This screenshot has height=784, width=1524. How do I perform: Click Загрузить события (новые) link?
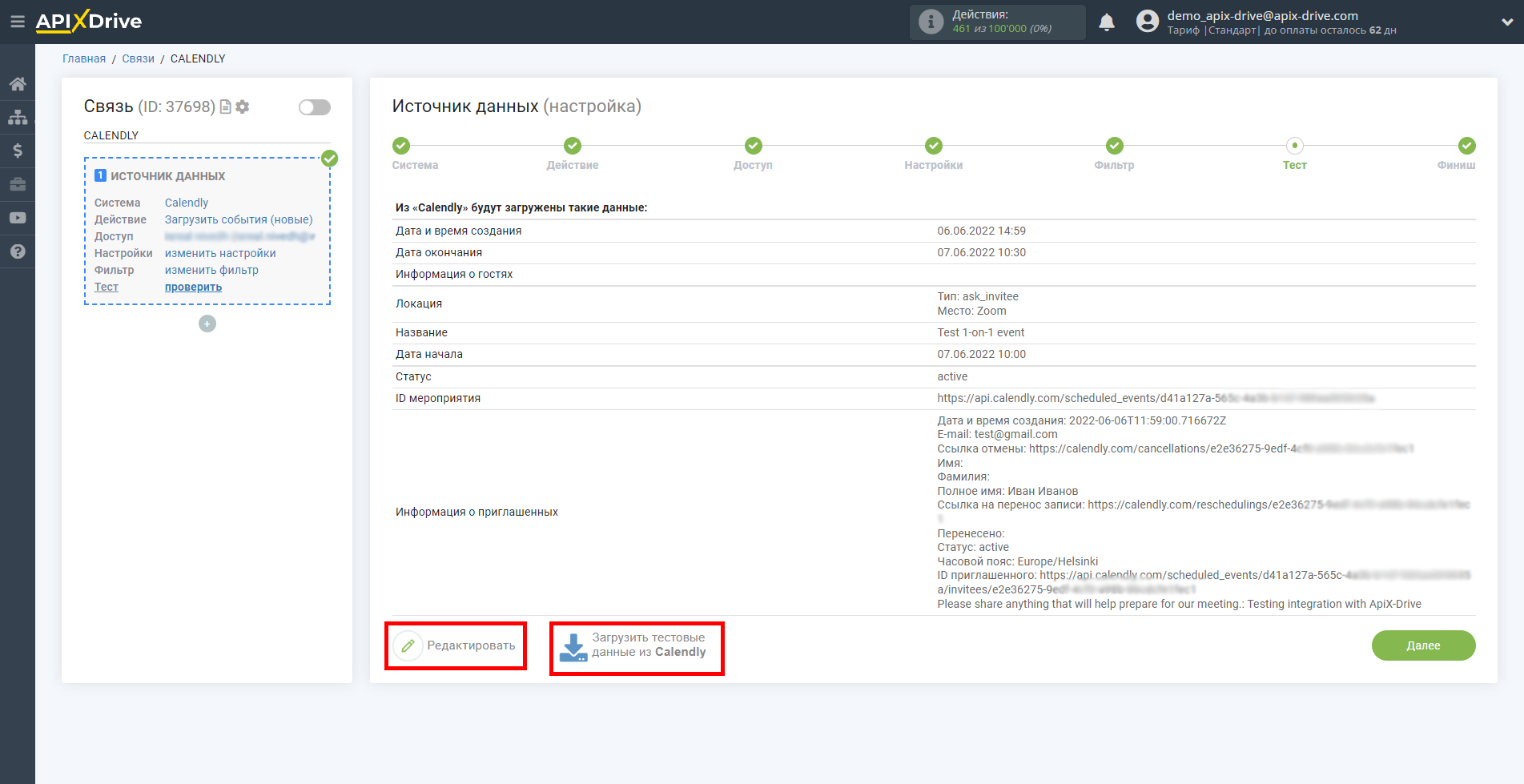239,219
